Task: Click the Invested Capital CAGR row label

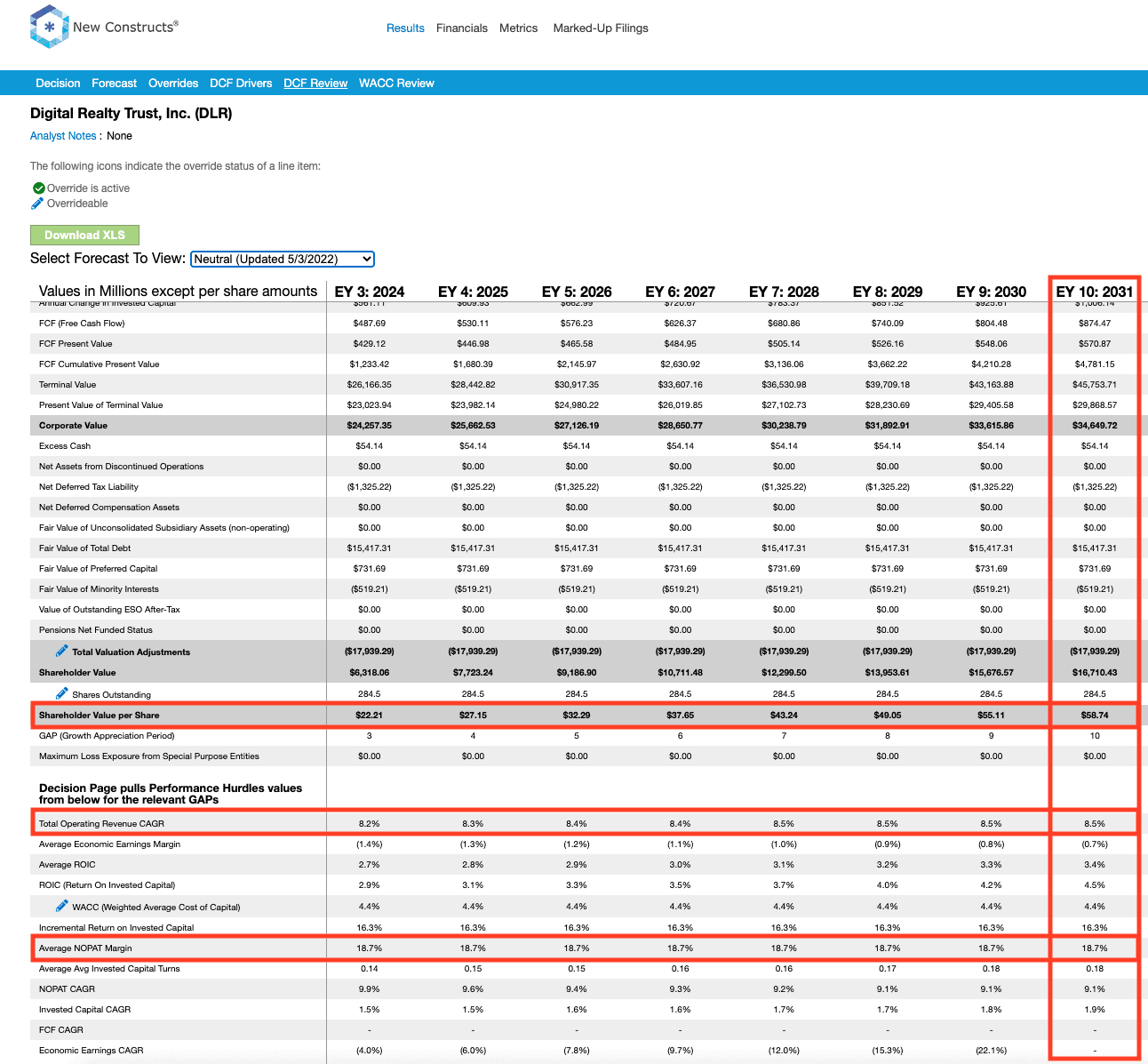Action: (x=85, y=1010)
